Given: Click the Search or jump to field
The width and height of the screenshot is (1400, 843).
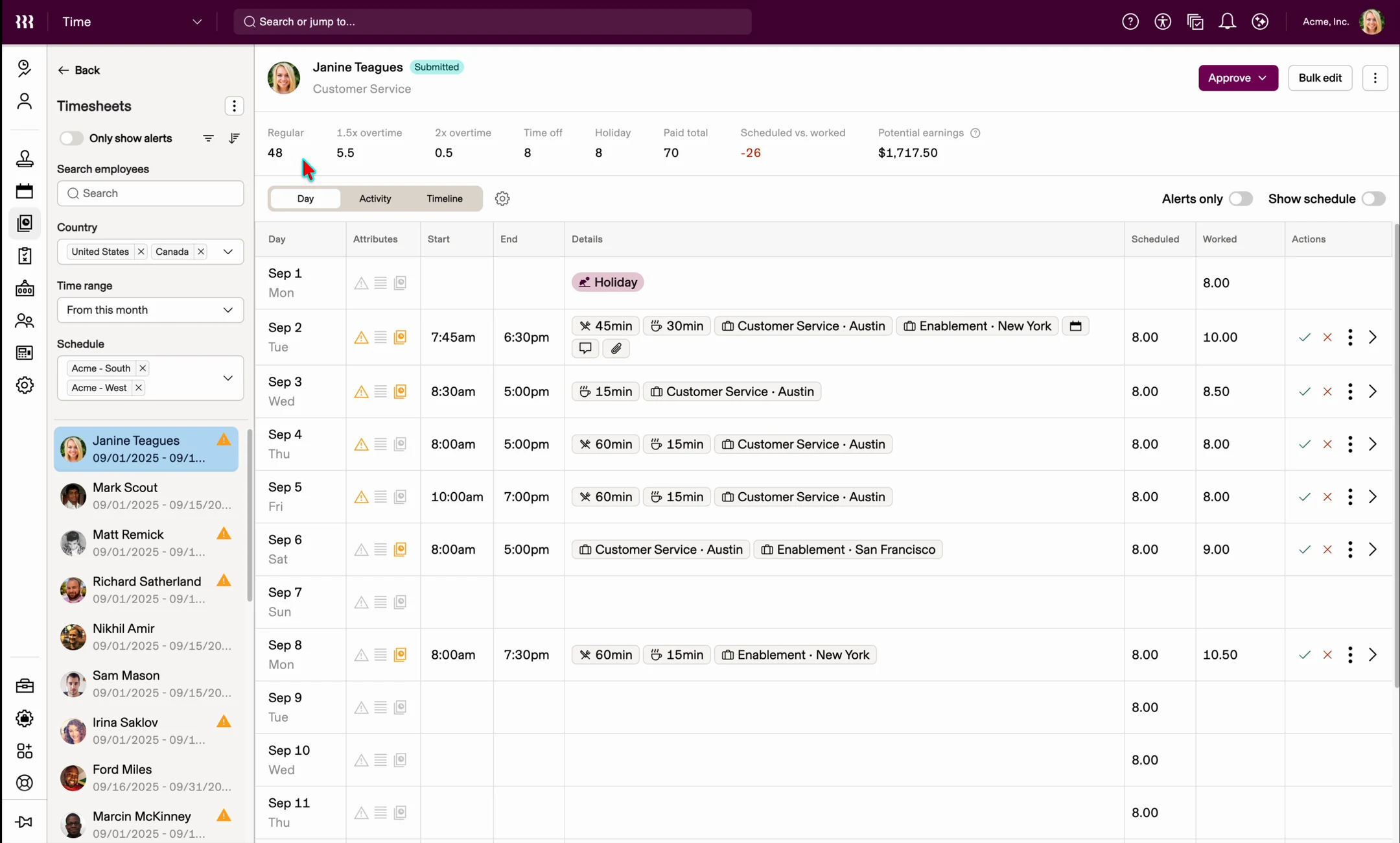Looking at the screenshot, I should (x=493, y=22).
